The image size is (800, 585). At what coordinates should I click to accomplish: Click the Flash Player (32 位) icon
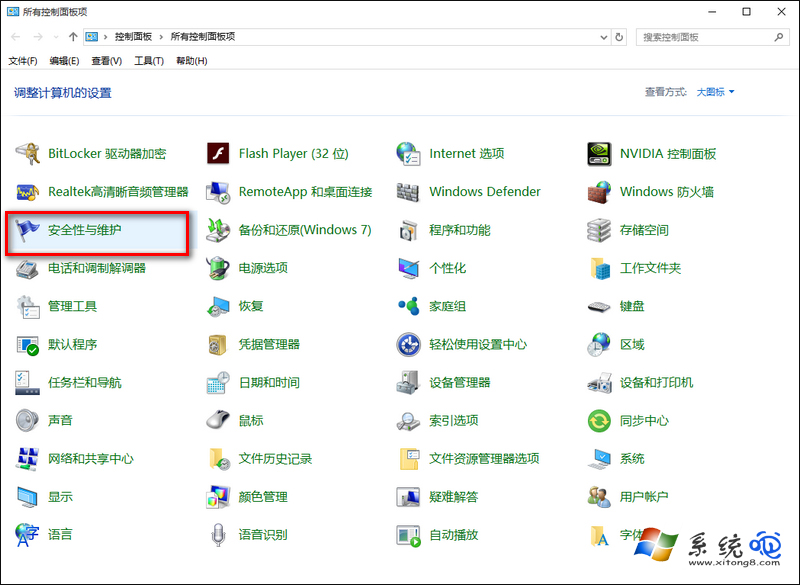(x=218, y=154)
